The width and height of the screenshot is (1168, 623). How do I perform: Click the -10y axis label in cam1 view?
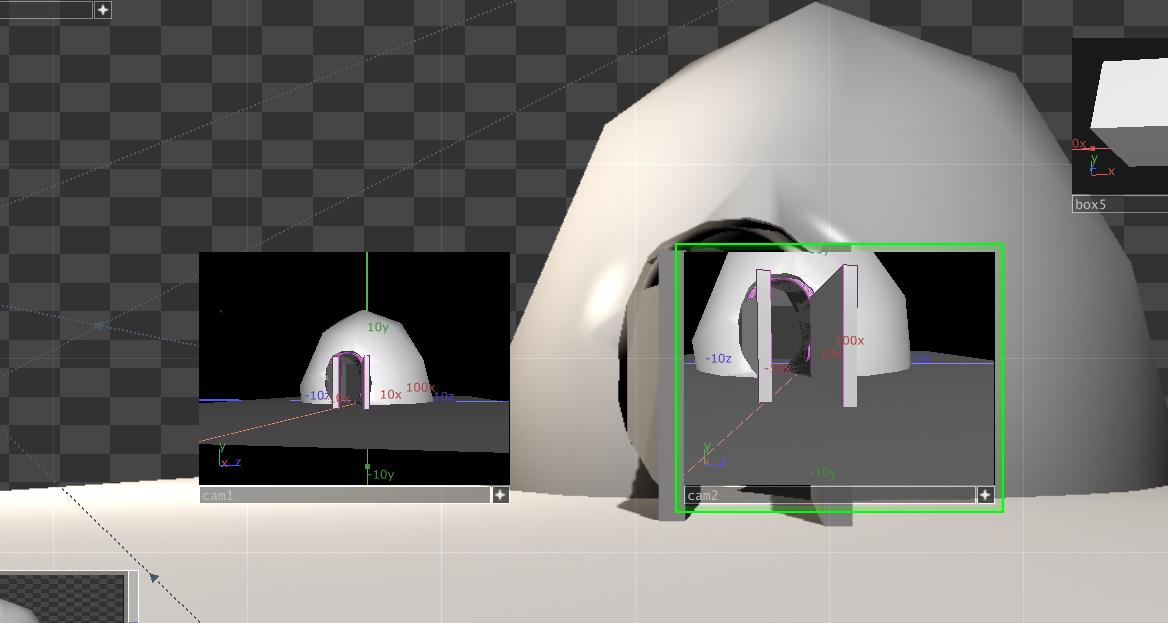coord(382,474)
